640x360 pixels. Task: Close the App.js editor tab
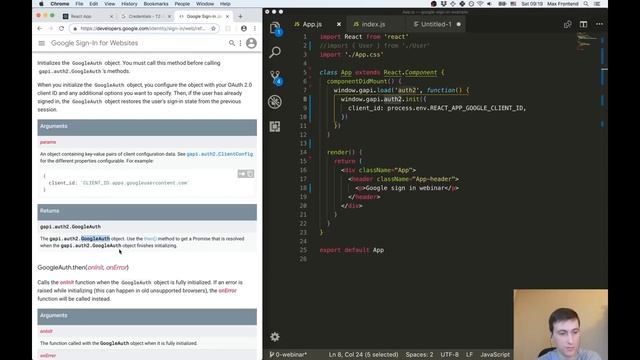coord(338,24)
